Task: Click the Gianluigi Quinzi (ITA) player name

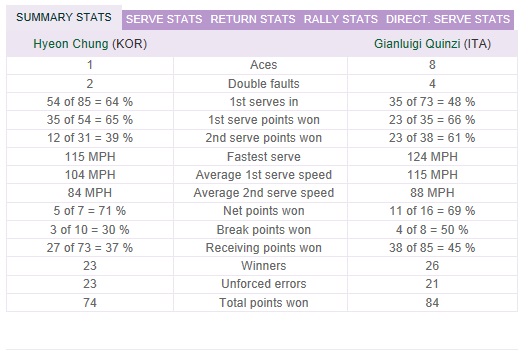Action: (x=432, y=44)
